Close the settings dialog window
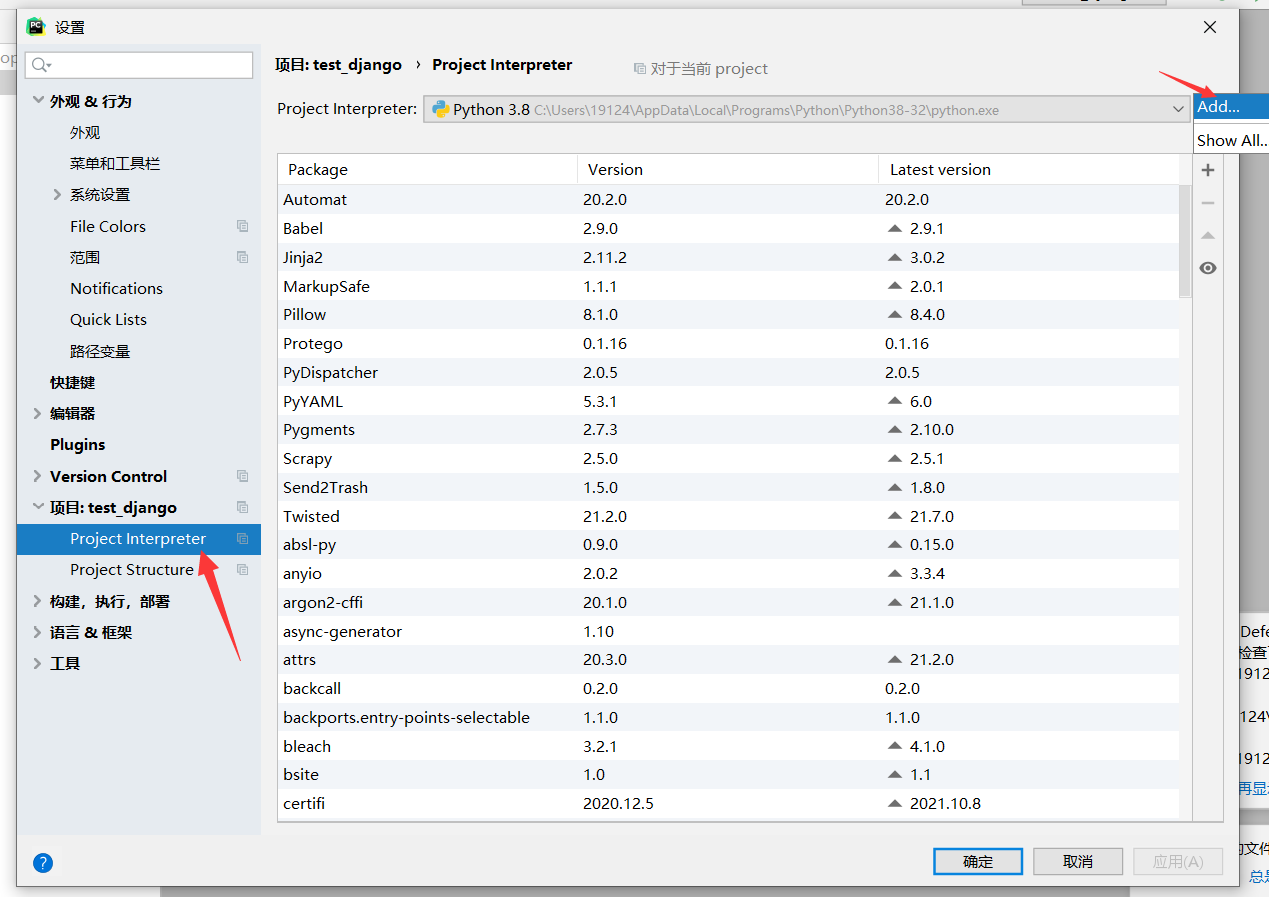1269x897 pixels. pos(1210,27)
